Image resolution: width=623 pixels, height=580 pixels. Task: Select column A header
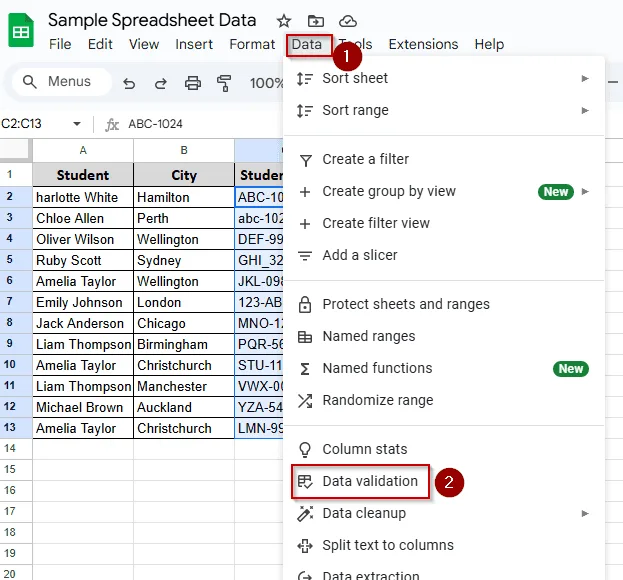pos(83,151)
